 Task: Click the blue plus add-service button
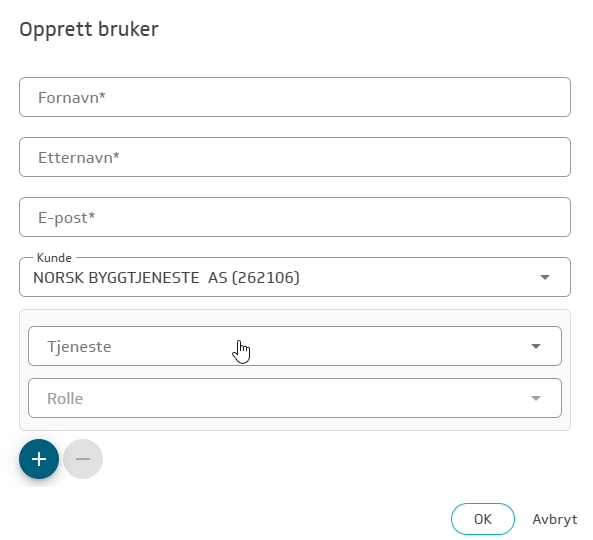tap(39, 459)
